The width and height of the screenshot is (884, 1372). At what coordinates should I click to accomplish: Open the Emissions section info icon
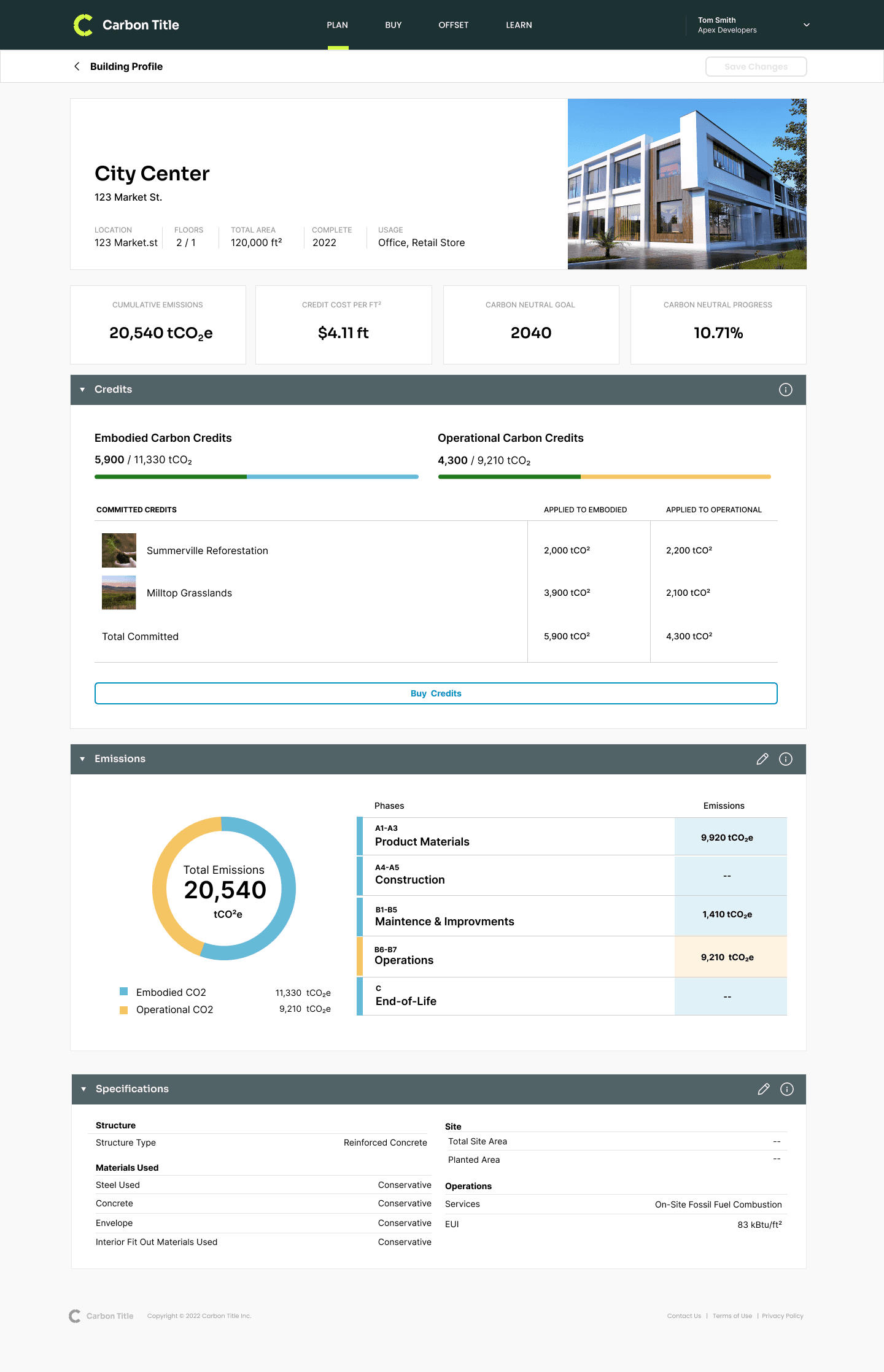pyautogui.click(x=786, y=759)
